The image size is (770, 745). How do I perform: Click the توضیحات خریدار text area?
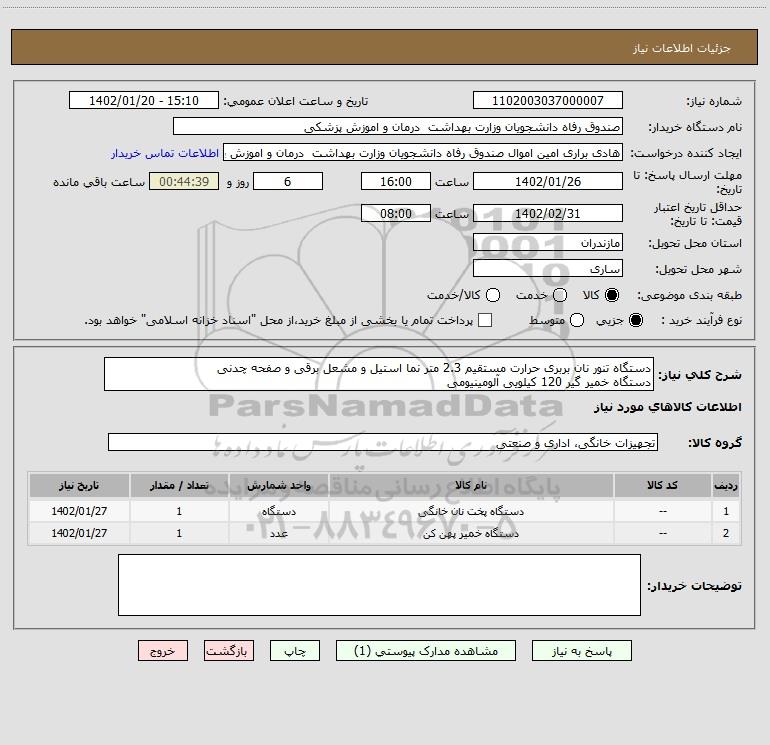(x=379, y=584)
